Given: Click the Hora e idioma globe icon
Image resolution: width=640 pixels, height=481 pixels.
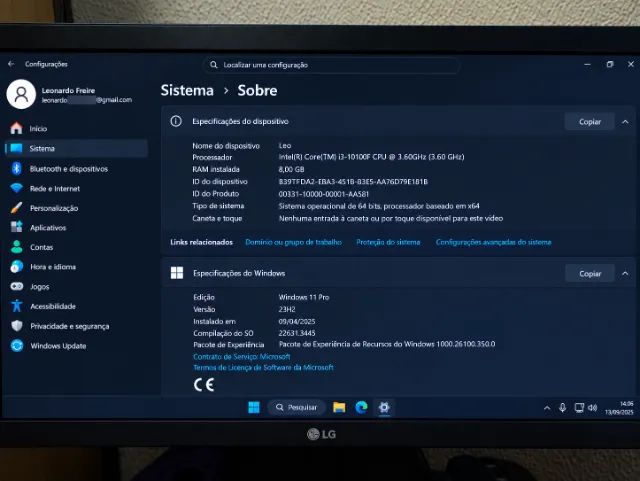Looking at the screenshot, I should [17, 267].
